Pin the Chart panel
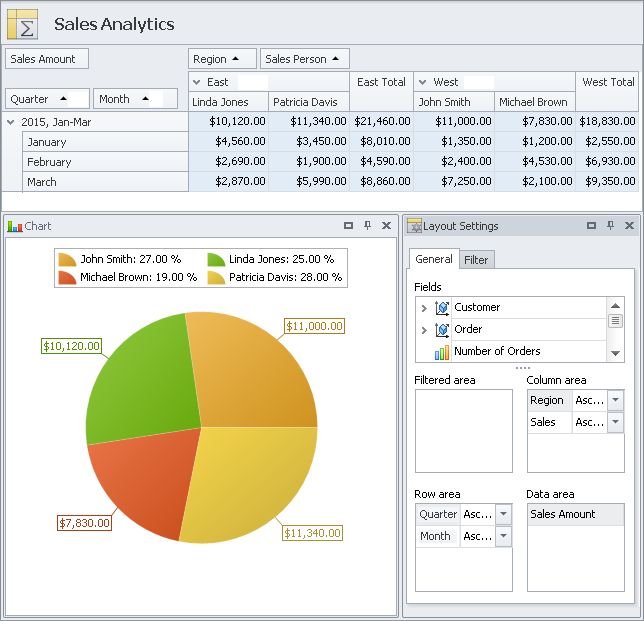The width and height of the screenshot is (644, 621). (x=368, y=226)
